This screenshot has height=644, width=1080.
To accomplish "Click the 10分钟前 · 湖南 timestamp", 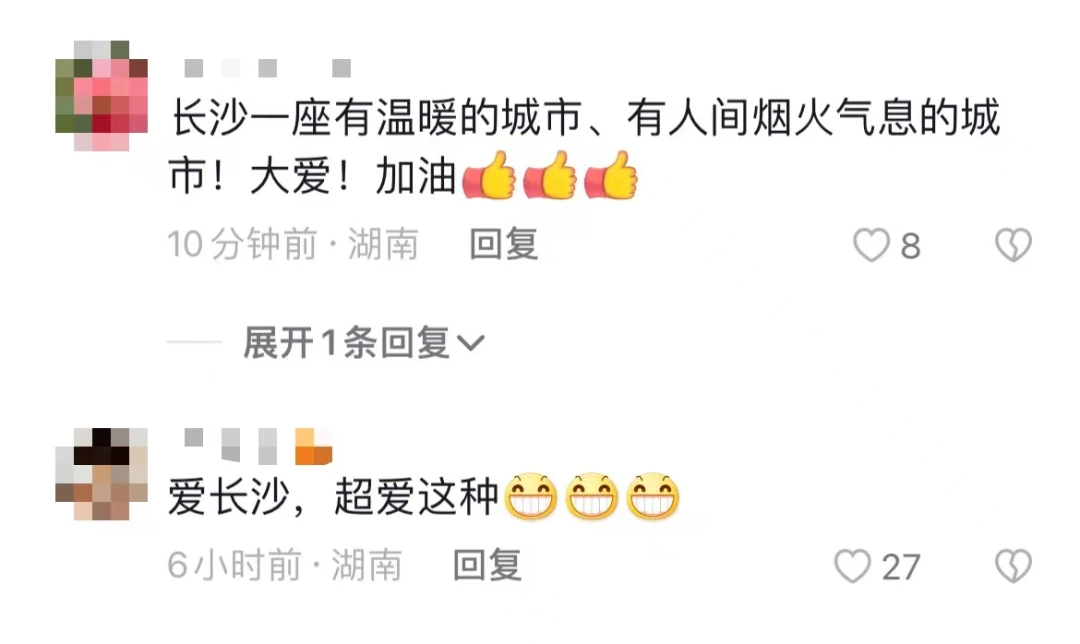I will [x=293, y=245].
